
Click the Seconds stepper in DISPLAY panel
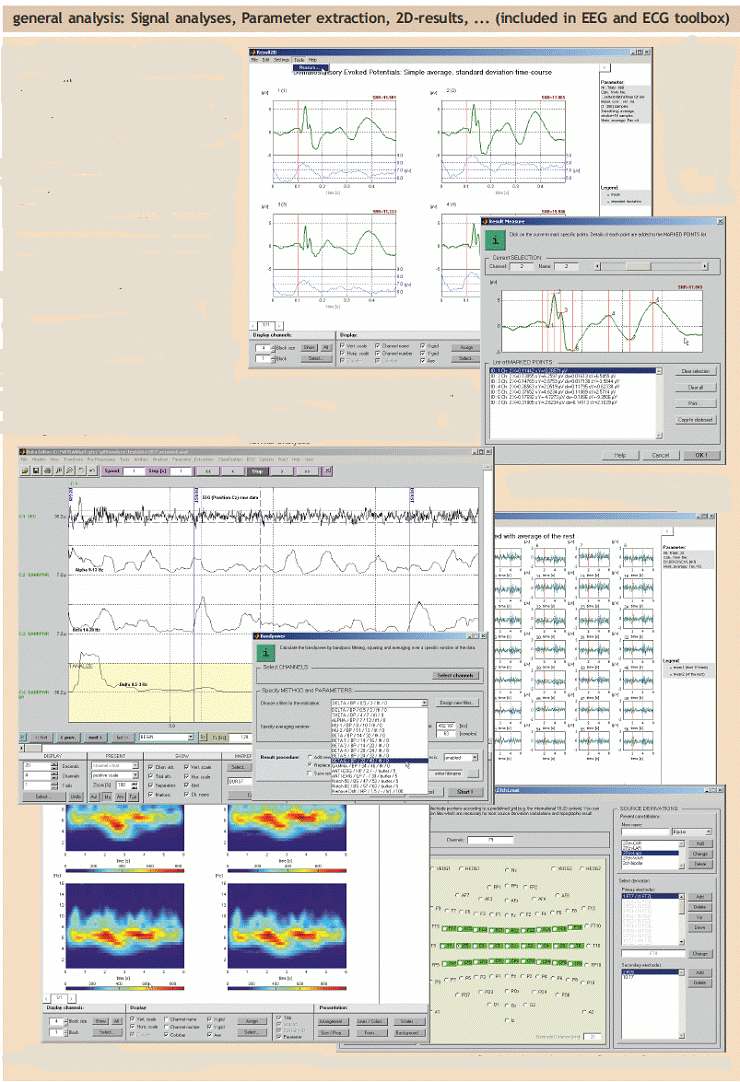(x=55, y=766)
